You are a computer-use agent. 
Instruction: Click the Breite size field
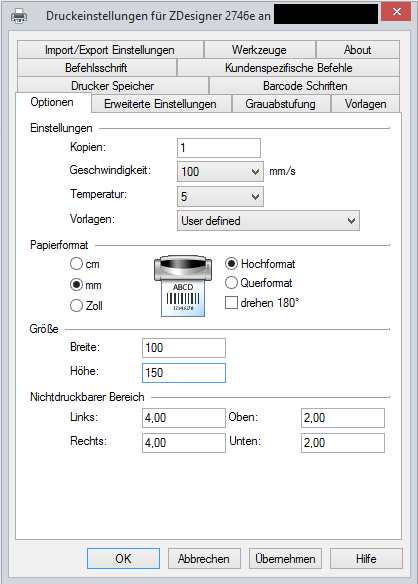click(184, 348)
